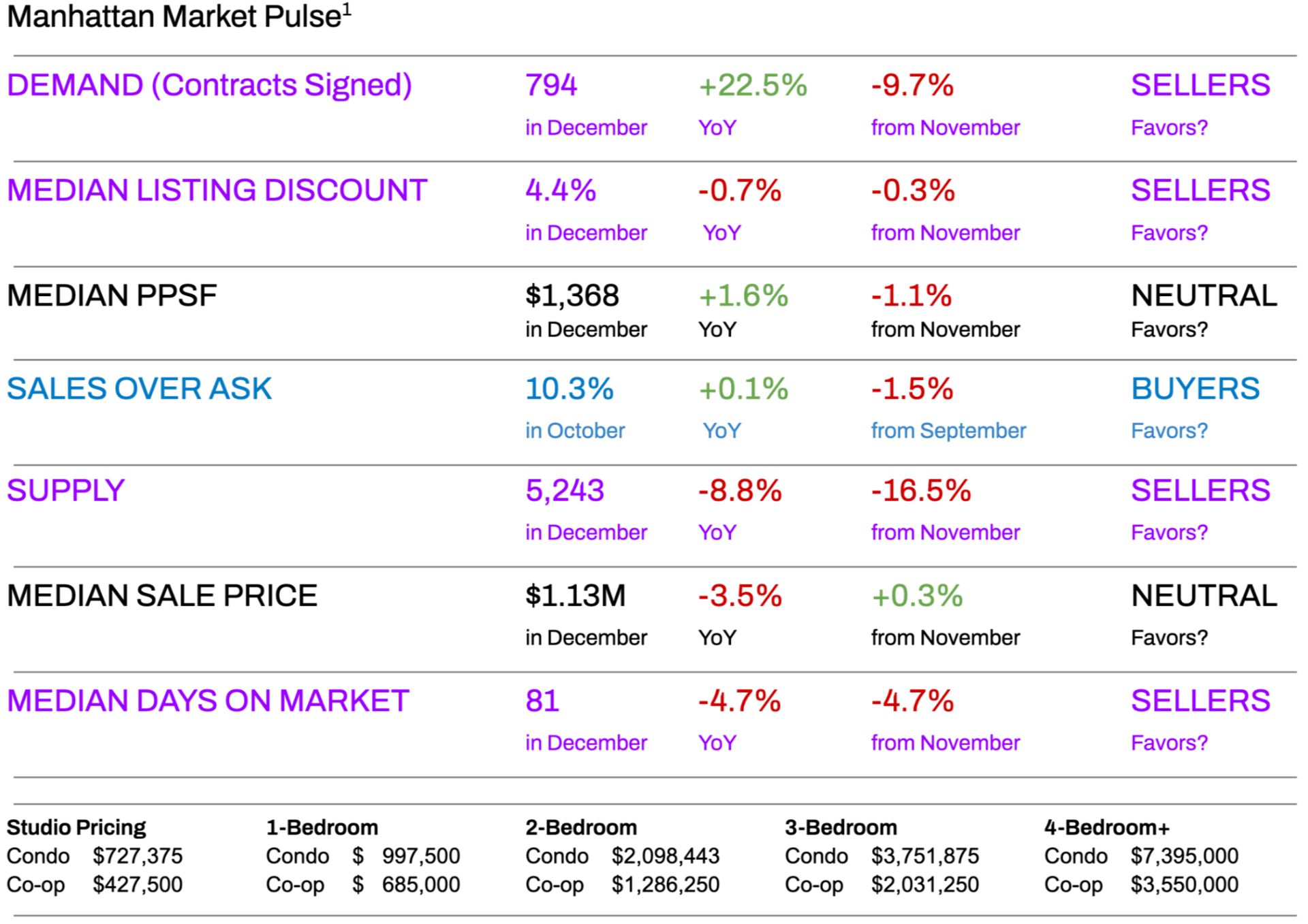1308x924 pixels.
Task: Click the MEDIAN PPSF row heading
Action: (112, 296)
